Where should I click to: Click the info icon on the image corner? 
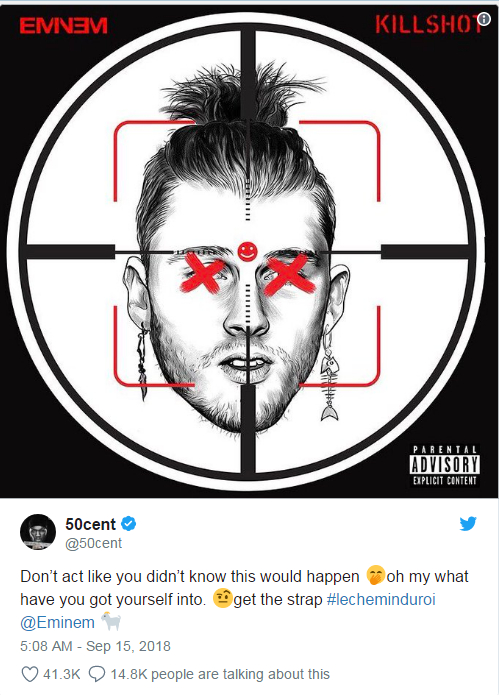click(x=484, y=19)
